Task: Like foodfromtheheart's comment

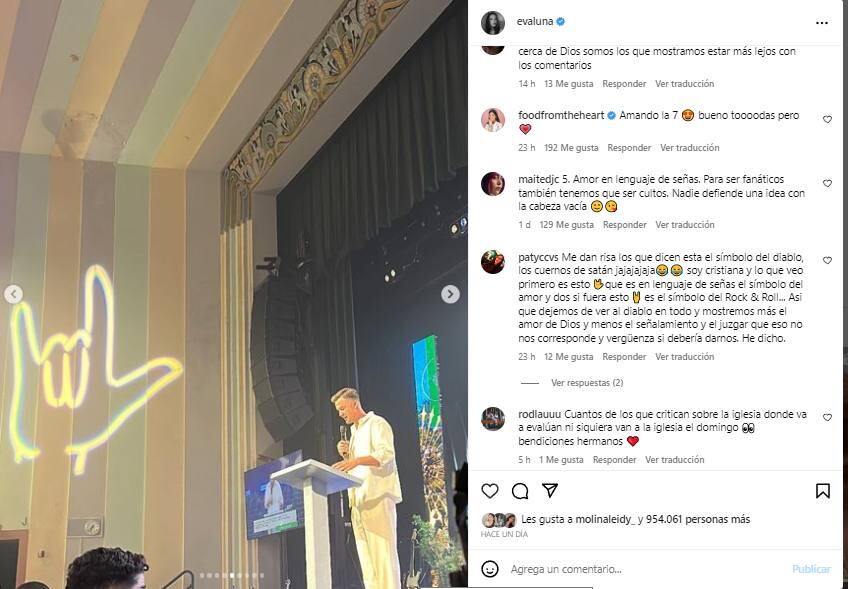Action: [827, 120]
